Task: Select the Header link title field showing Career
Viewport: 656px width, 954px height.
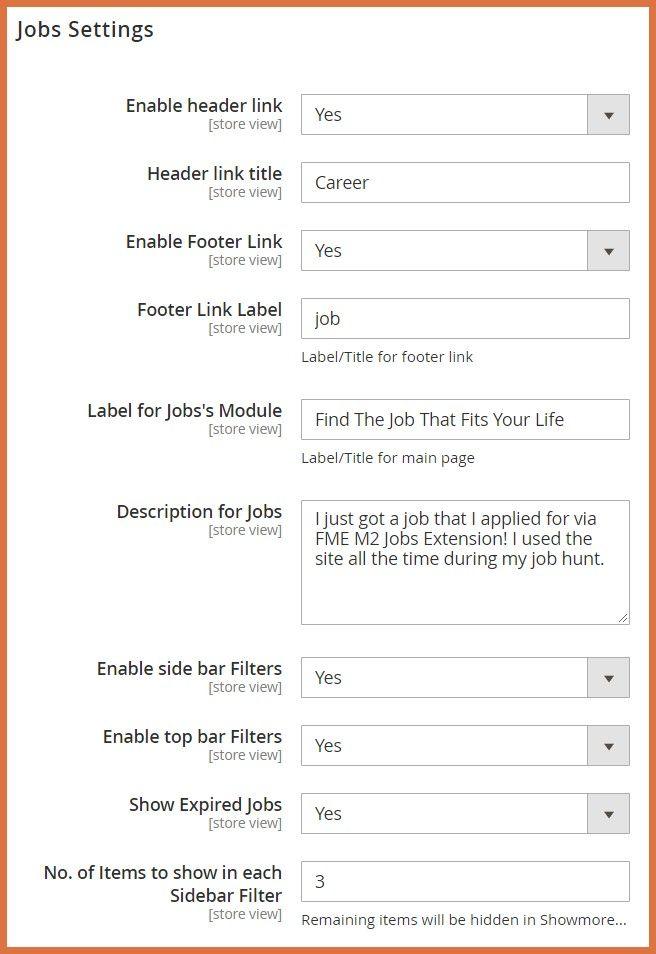Action: click(x=465, y=182)
